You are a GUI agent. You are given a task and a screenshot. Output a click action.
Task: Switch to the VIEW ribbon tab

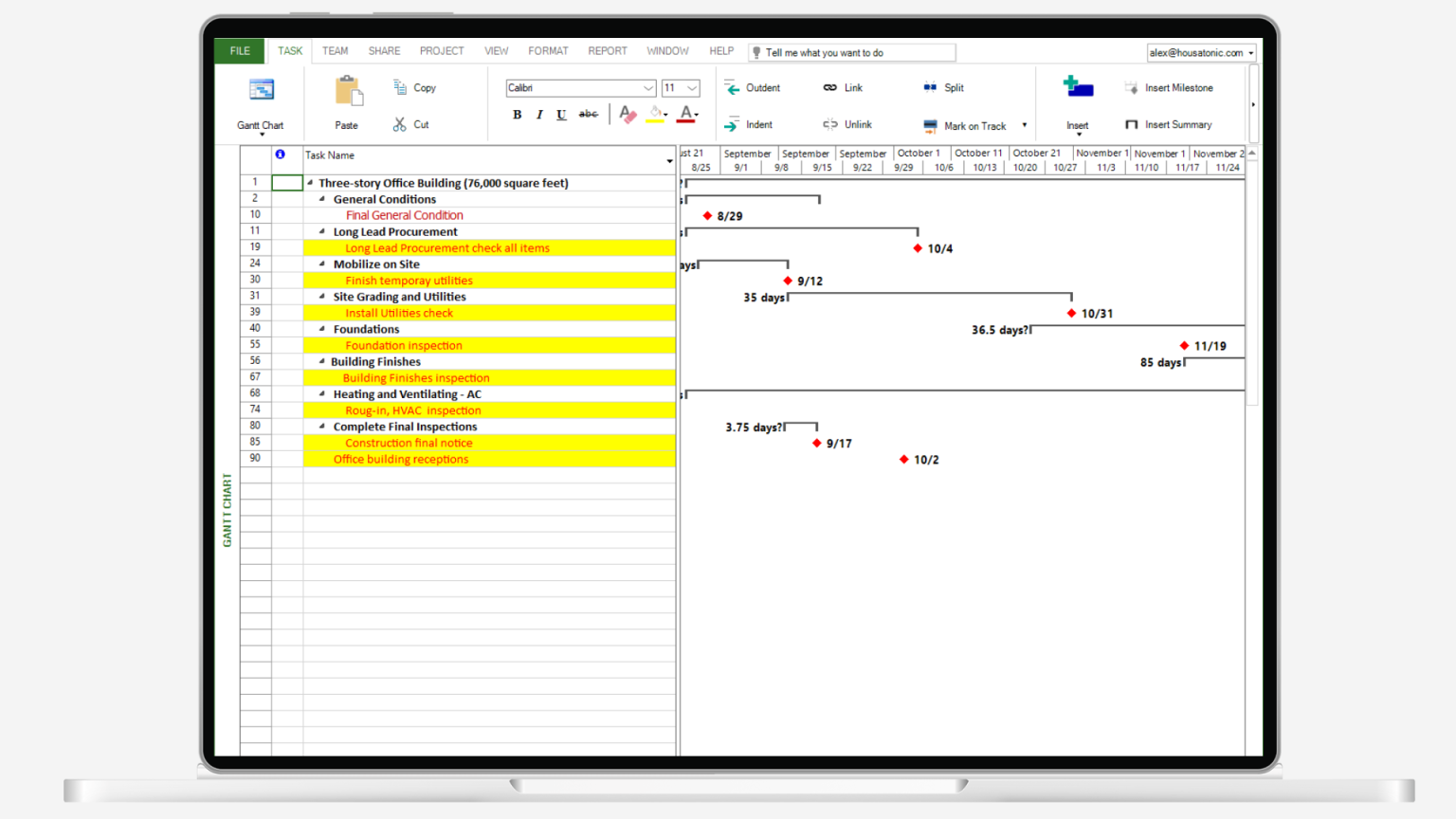(497, 51)
